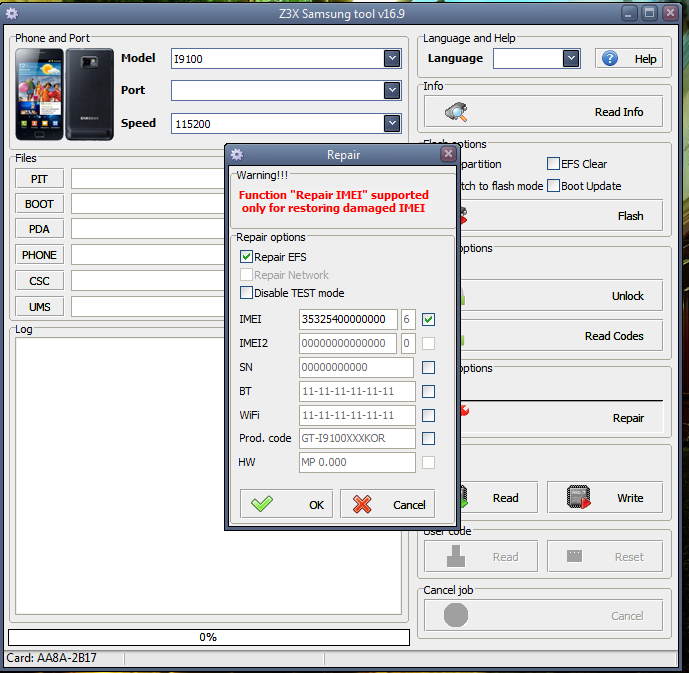Image resolution: width=689 pixels, height=673 pixels.
Task: Click the red X icon on Cancel
Action: click(362, 504)
